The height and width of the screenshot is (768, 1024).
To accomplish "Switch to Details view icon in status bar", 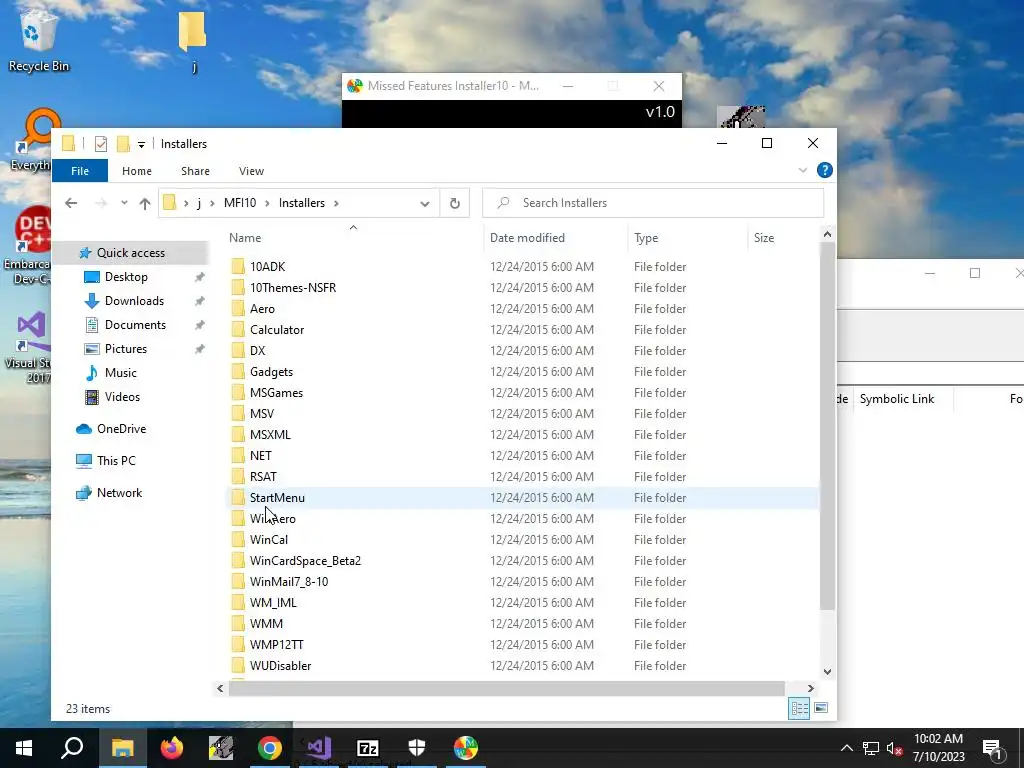I will point(799,709).
